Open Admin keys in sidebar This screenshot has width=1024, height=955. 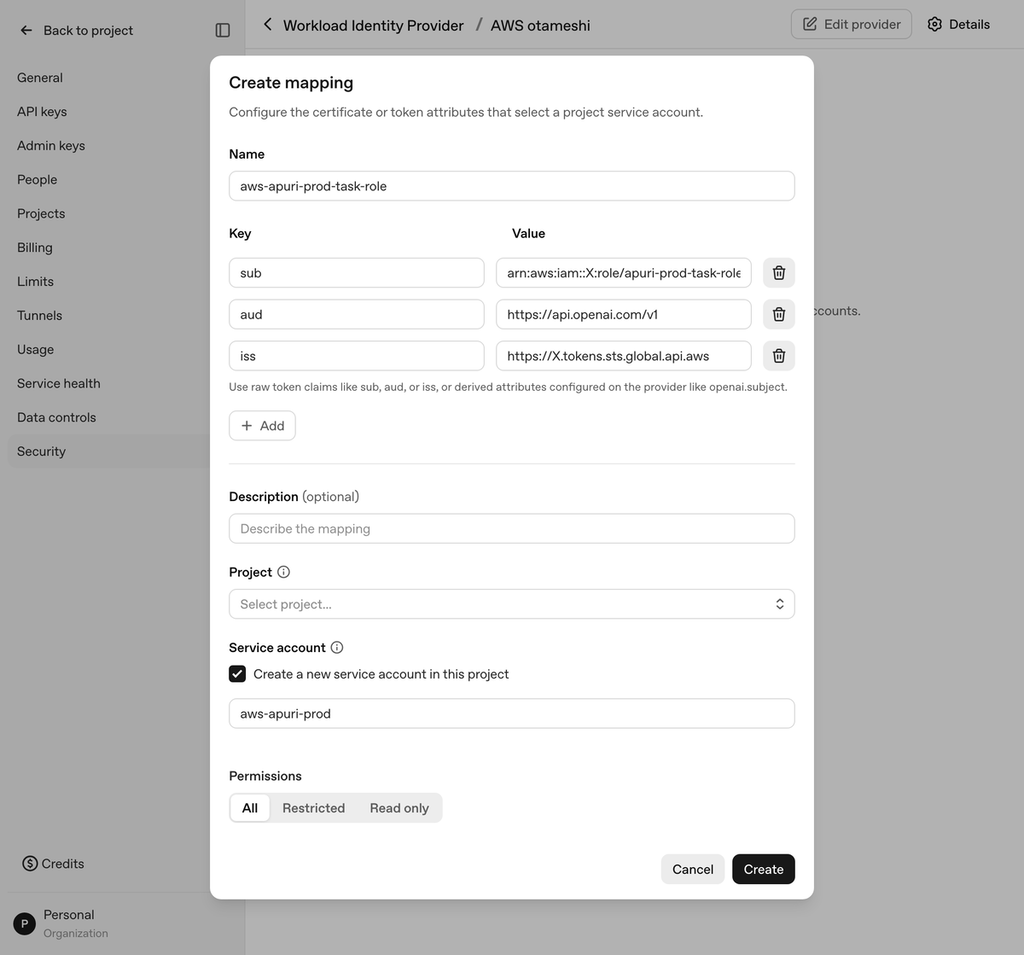[51, 146]
